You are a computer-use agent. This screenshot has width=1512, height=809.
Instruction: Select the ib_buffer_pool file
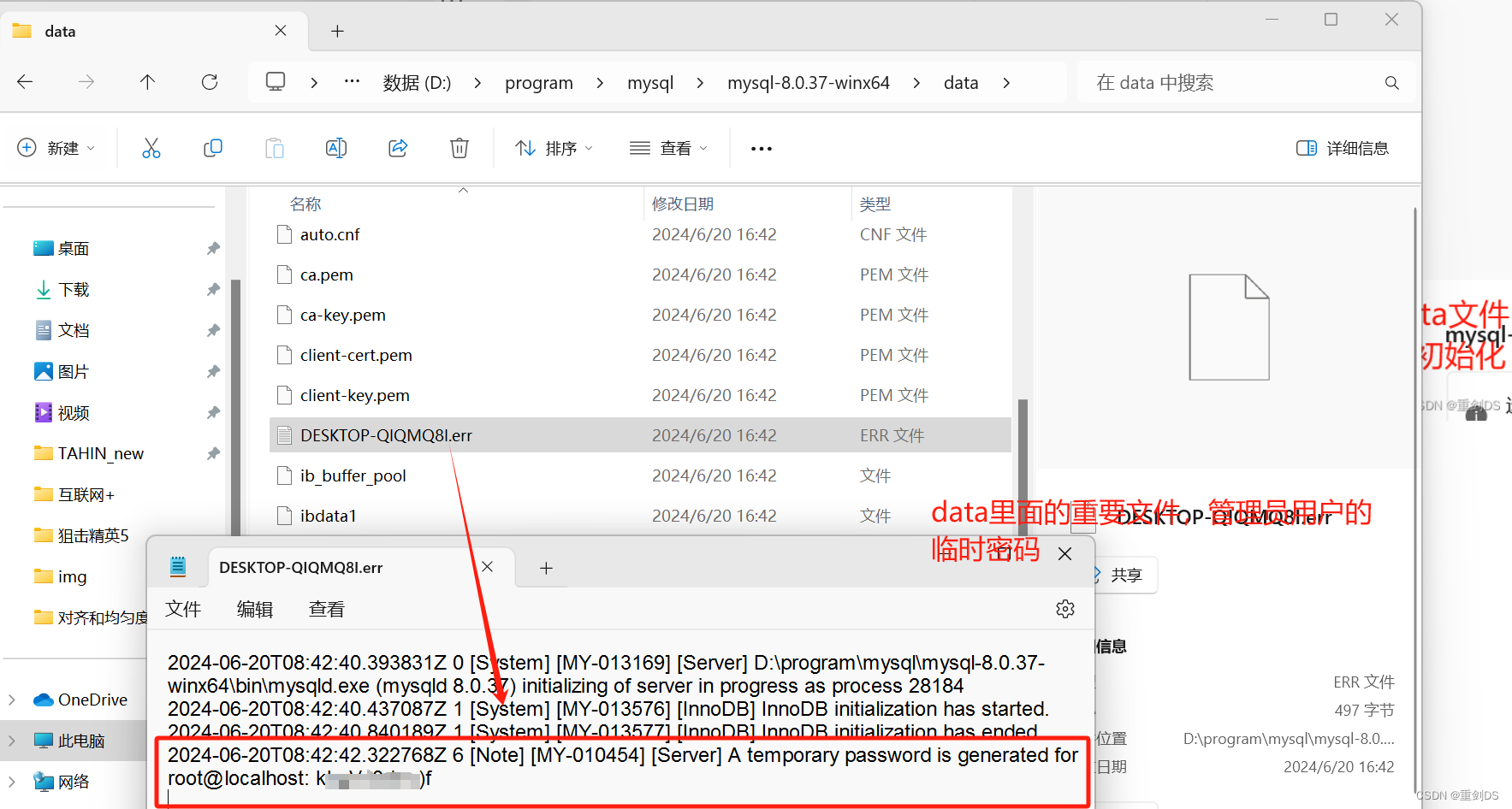coord(640,475)
